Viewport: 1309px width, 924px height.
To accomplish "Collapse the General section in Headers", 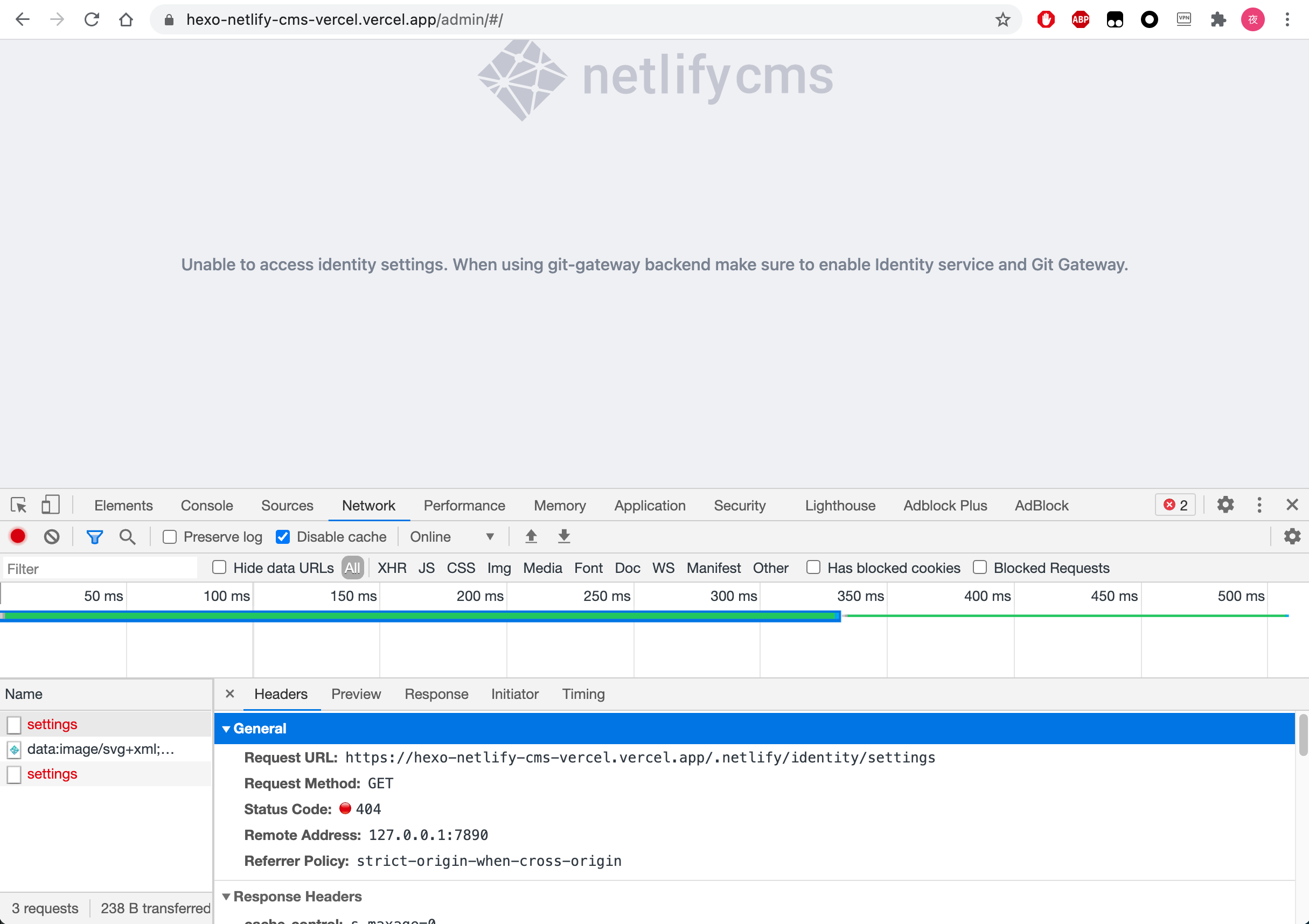I will (227, 729).
